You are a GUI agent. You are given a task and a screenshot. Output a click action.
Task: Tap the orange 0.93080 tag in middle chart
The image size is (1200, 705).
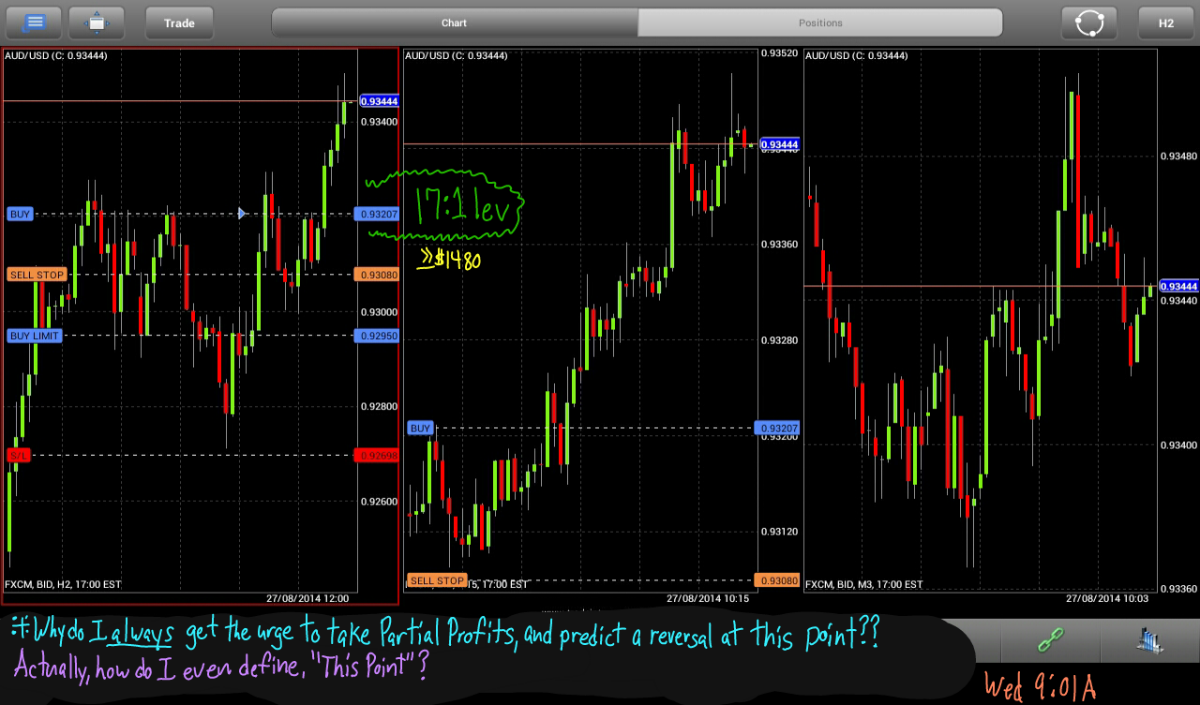[779, 580]
